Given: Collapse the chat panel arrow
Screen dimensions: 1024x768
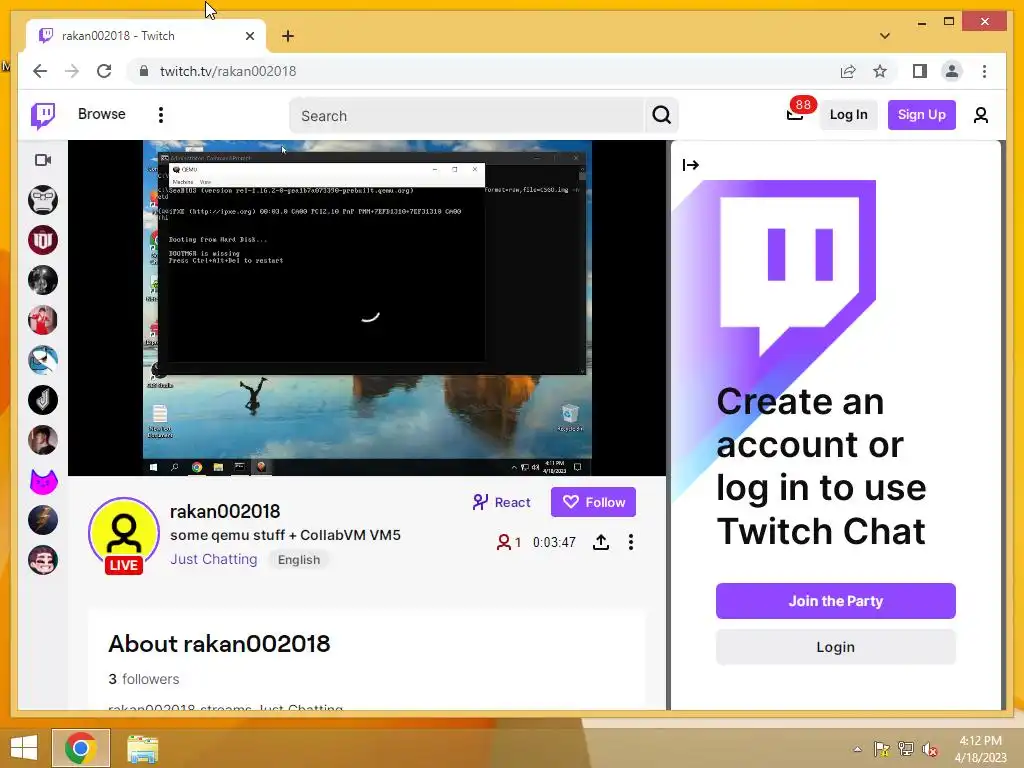Looking at the screenshot, I should coord(690,165).
